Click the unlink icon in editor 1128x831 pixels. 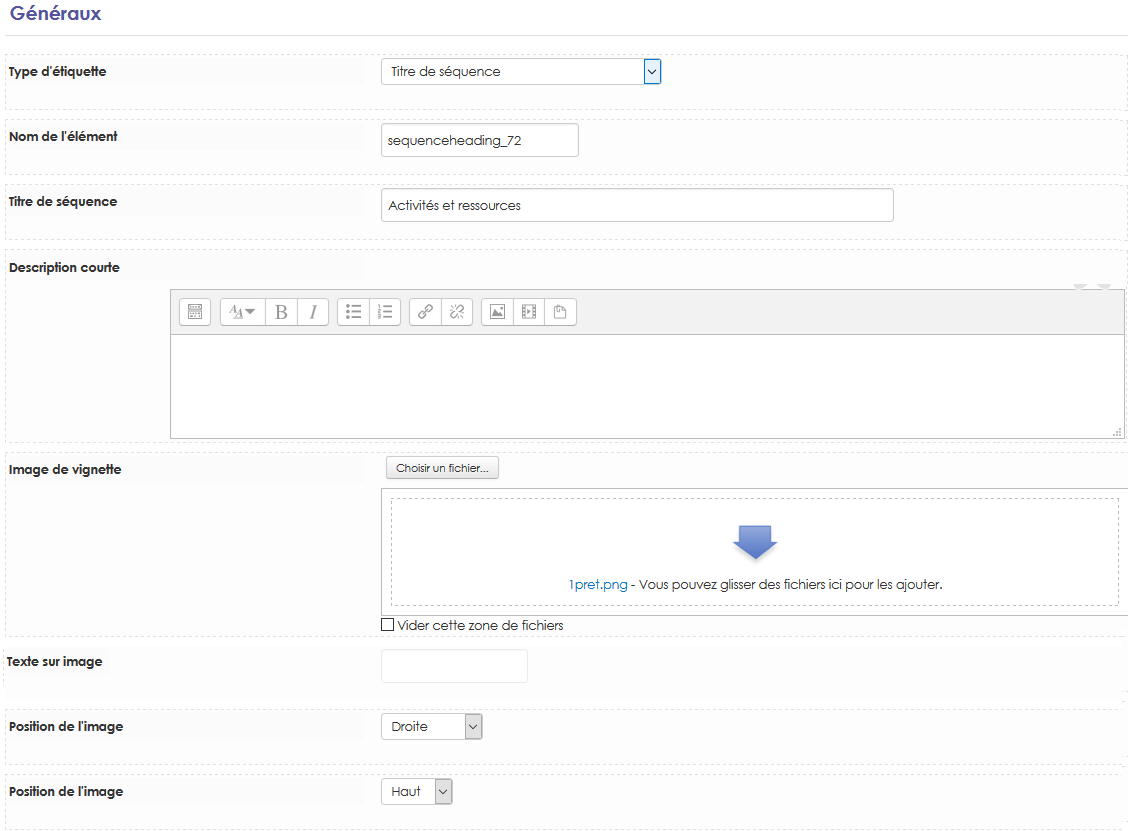tap(457, 312)
